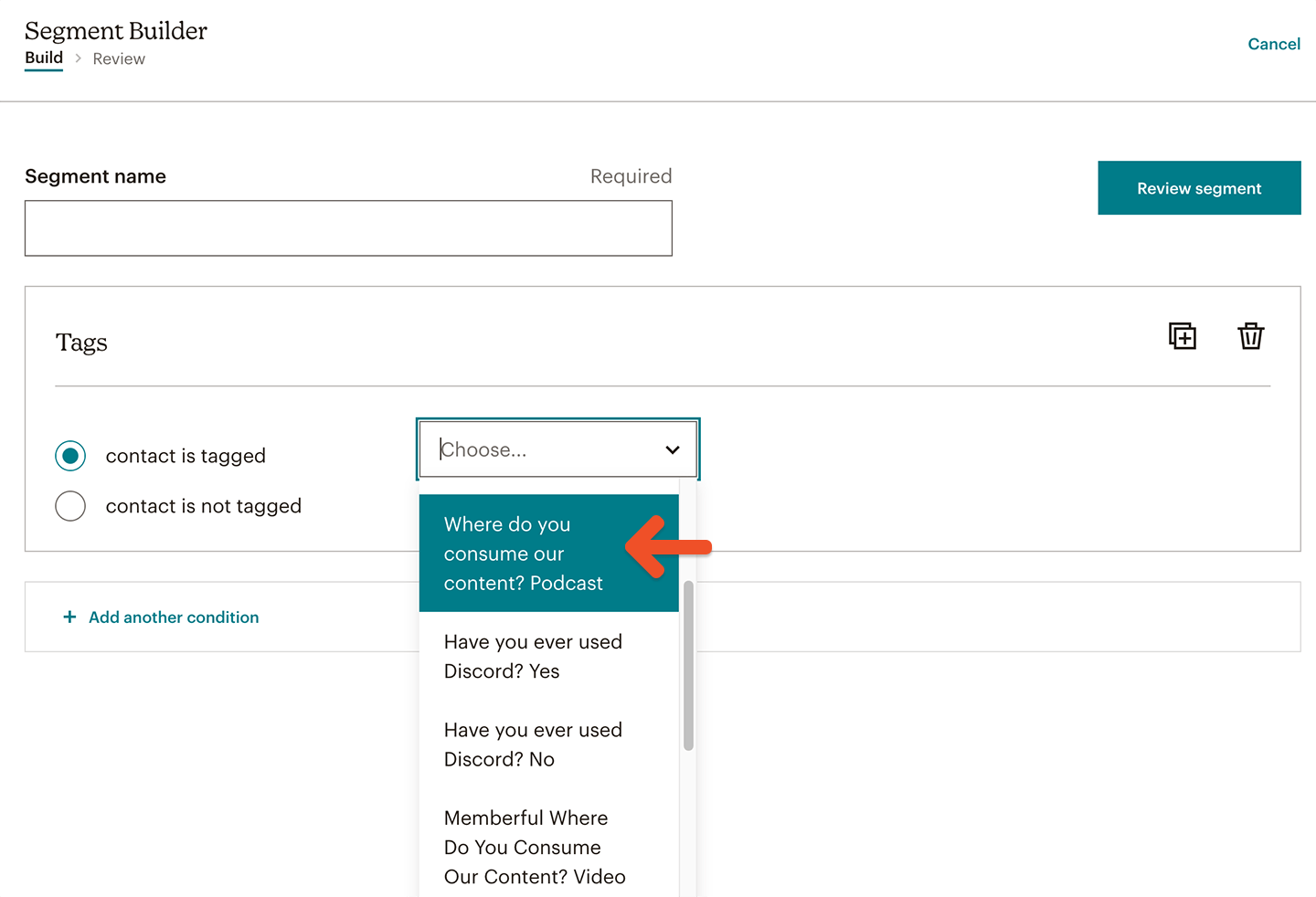Select the 'contact is not tagged' radio button
Screen dimensions: 1316x897
(x=70, y=506)
